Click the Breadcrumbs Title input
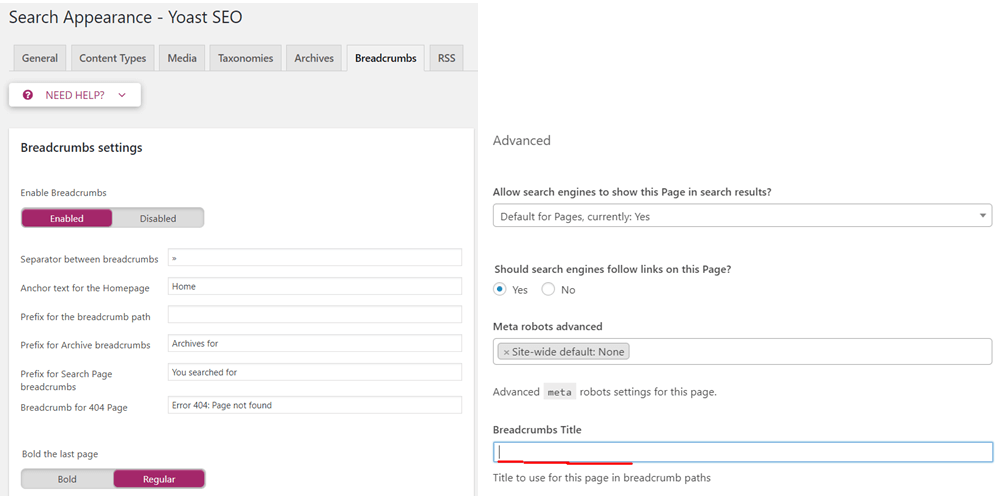This screenshot has height=499, width=1008. [743, 452]
